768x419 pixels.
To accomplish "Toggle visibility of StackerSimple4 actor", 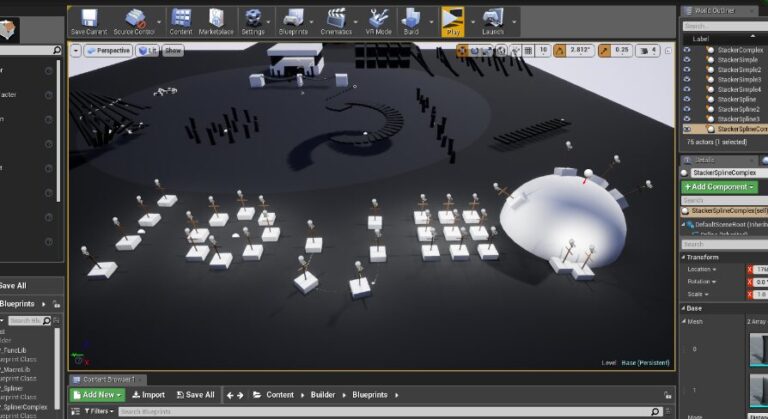I will pos(687,89).
